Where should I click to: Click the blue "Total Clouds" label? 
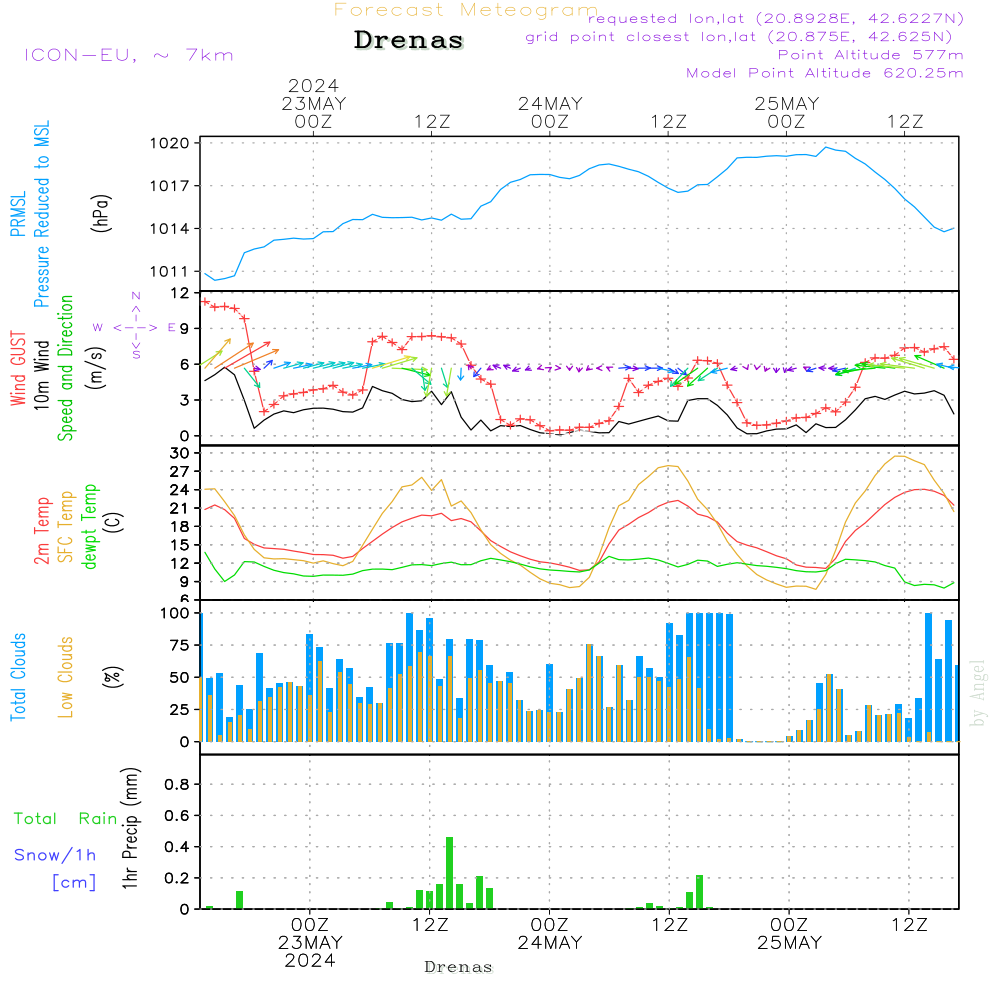pyautogui.click(x=18, y=677)
